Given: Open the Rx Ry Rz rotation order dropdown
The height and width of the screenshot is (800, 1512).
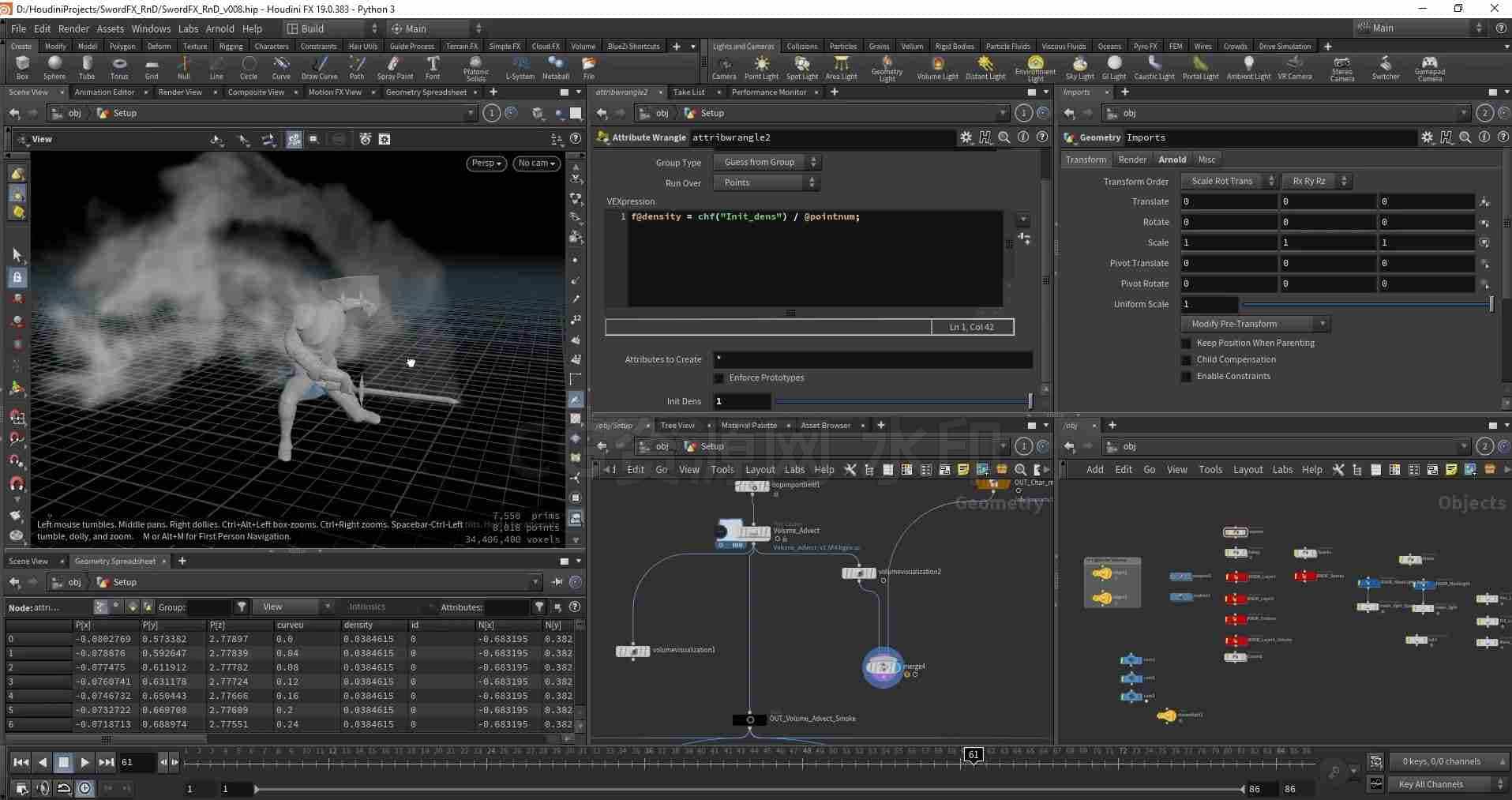Looking at the screenshot, I should coord(1317,181).
